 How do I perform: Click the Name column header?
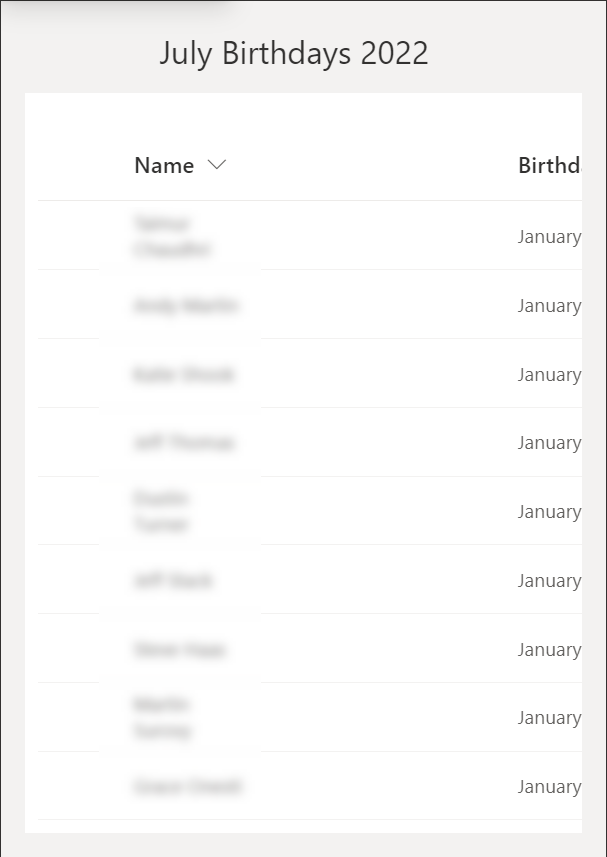[x=165, y=166]
